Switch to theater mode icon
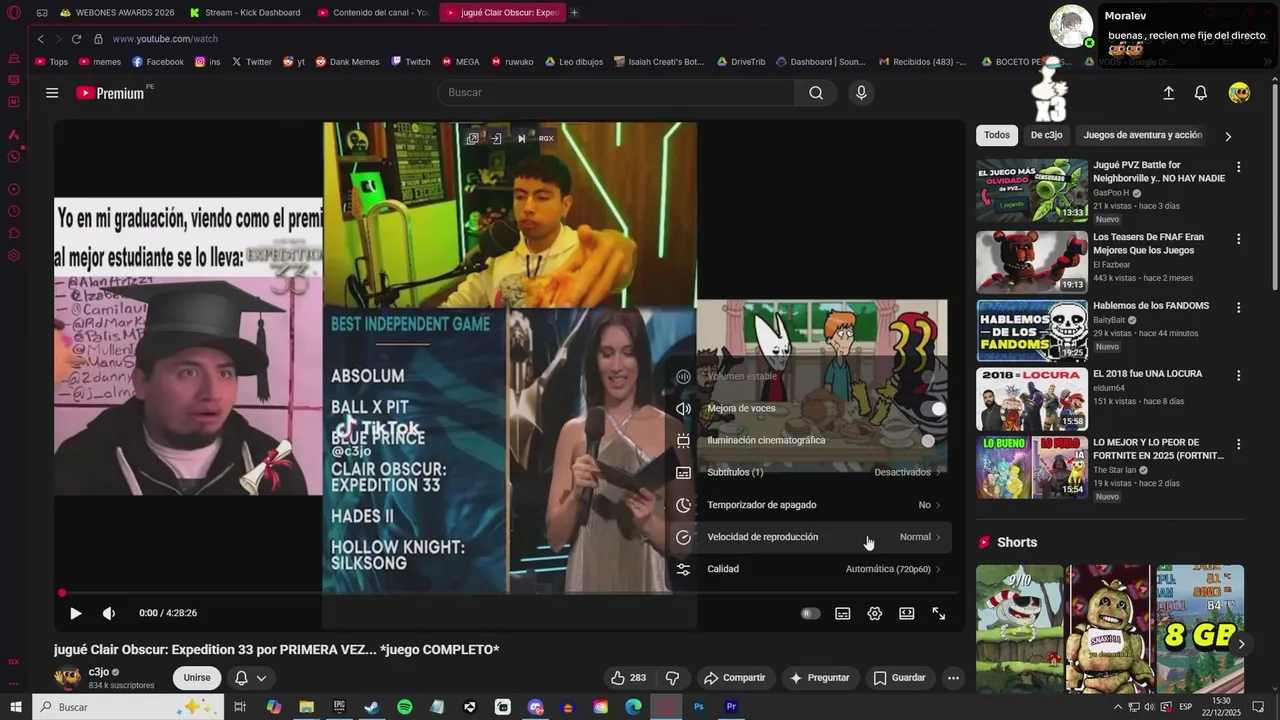This screenshot has height=720, width=1280. click(x=907, y=613)
